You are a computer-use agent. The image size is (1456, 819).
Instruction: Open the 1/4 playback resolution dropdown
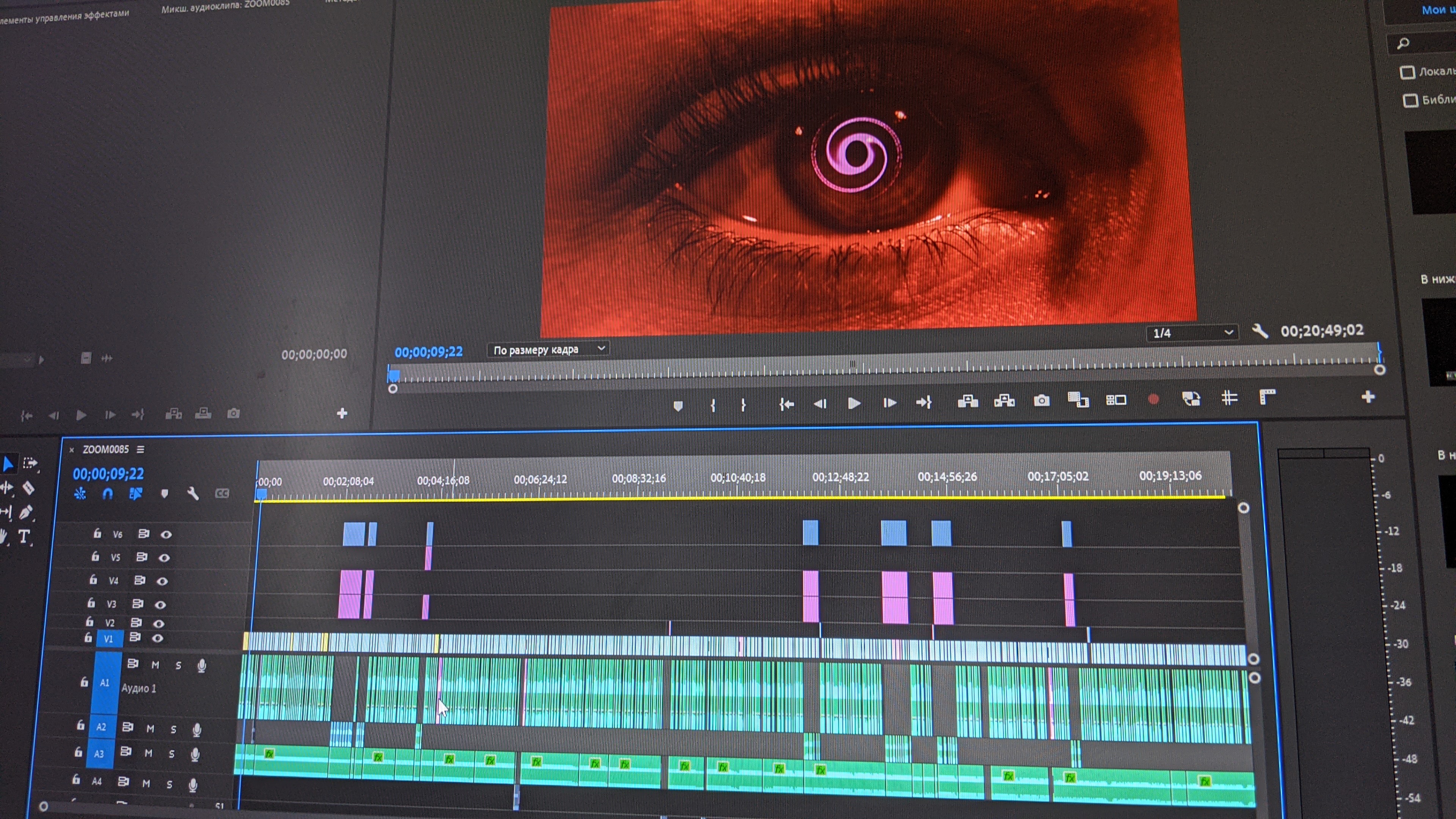click(x=1192, y=333)
